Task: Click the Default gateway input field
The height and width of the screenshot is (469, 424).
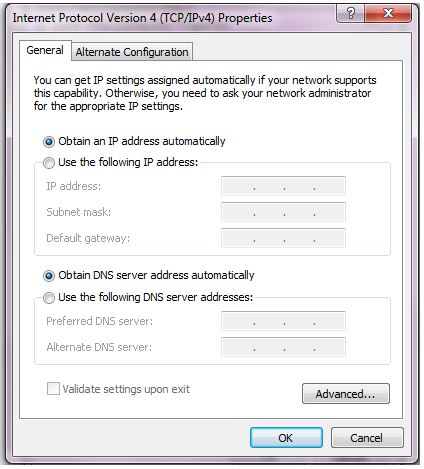Action: coord(283,238)
